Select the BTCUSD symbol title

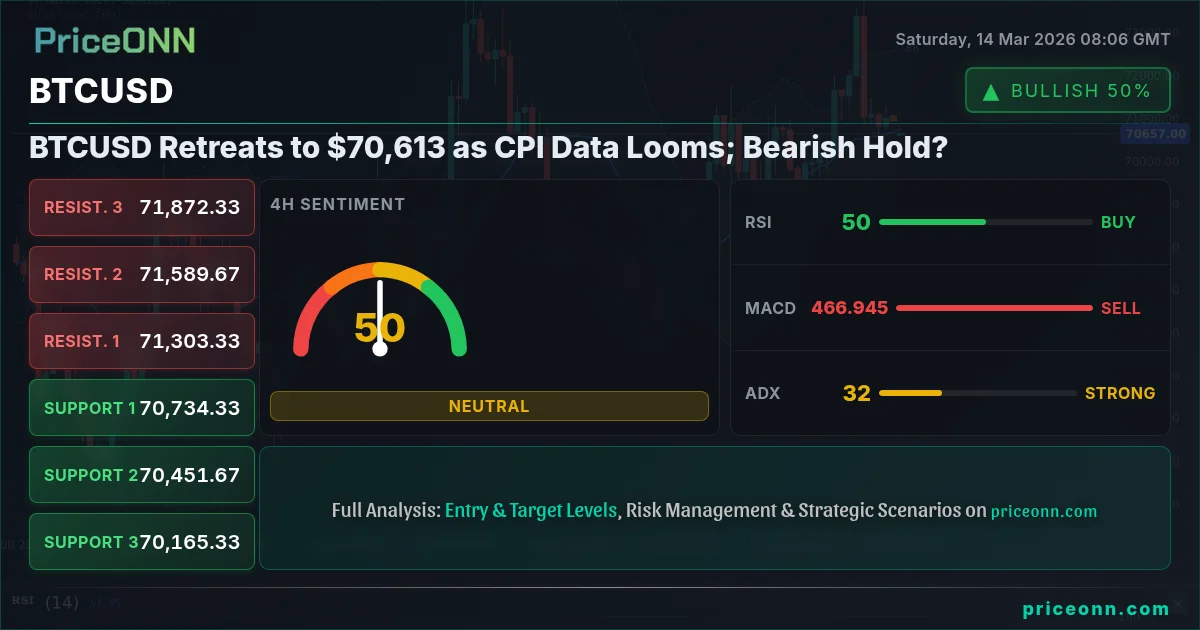[x=101, y=92]
